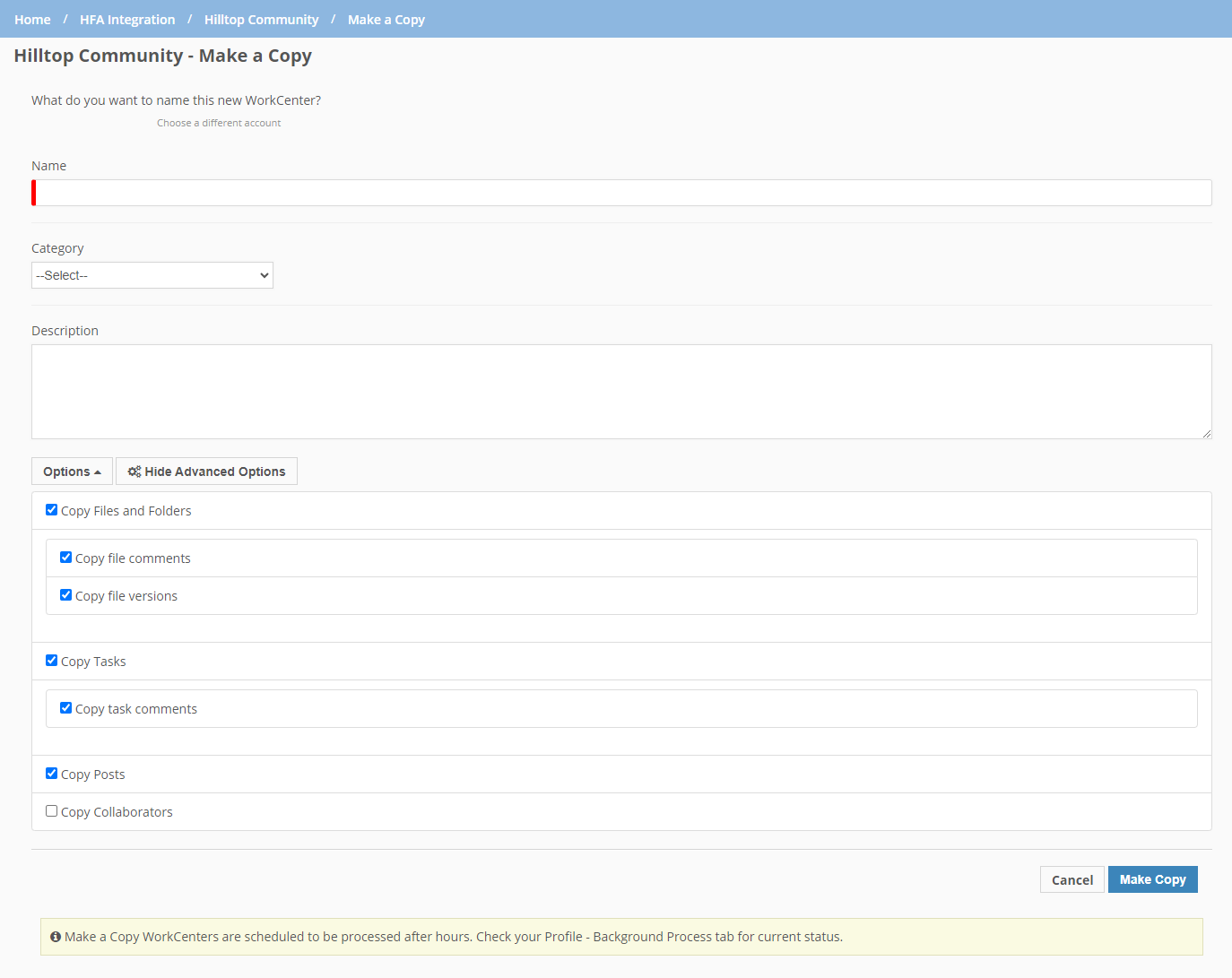The height and width of the screenshot is (978, 1232).
Task: Uncheck Copy file comments
Action: tap(65, 558)
